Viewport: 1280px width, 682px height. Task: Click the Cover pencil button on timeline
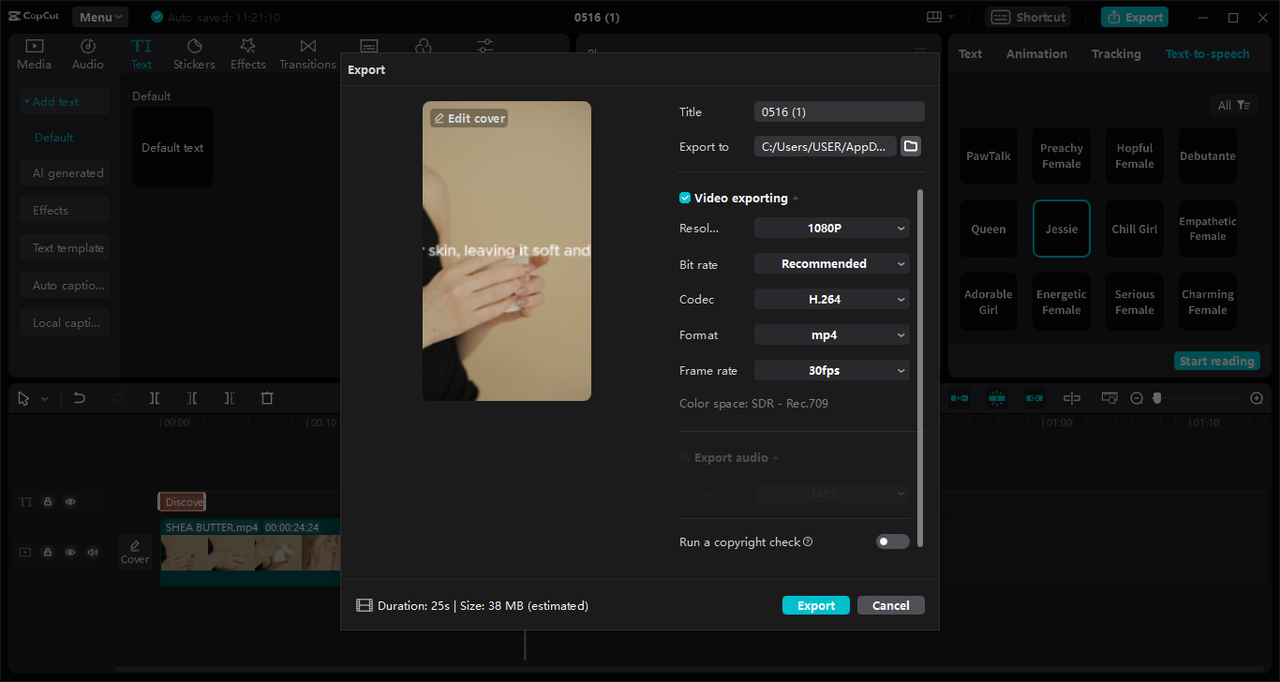click(135, 551)
